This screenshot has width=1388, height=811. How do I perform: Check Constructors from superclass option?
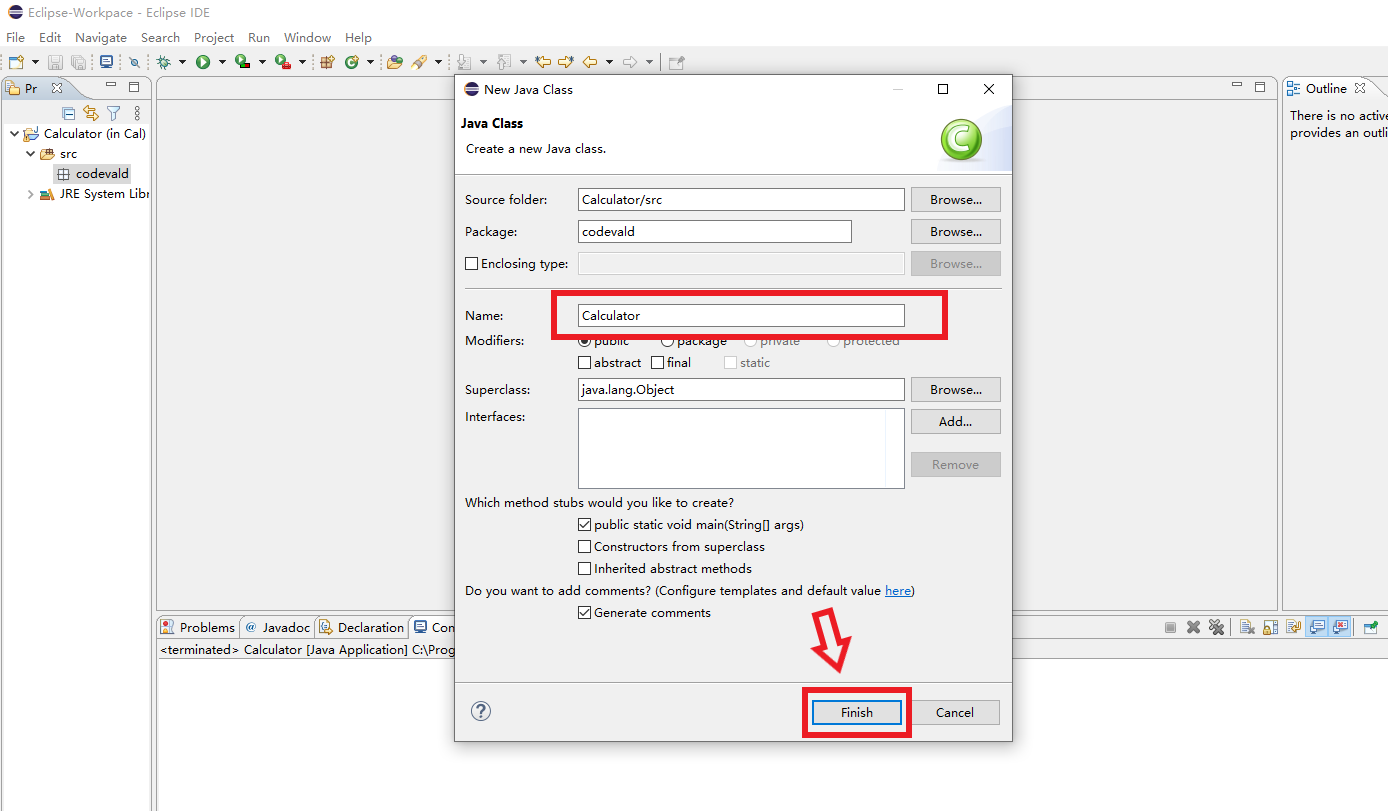point(585,547)
